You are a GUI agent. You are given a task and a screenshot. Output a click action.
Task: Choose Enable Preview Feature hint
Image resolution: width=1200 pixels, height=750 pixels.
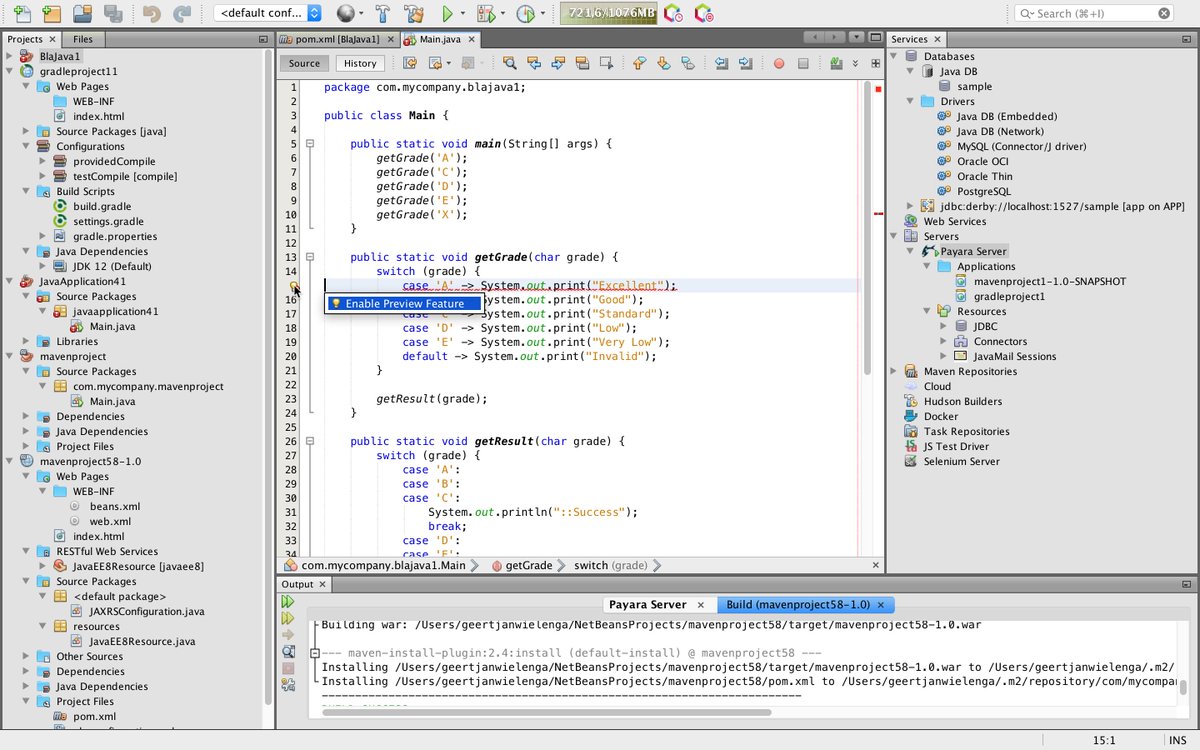404,303
